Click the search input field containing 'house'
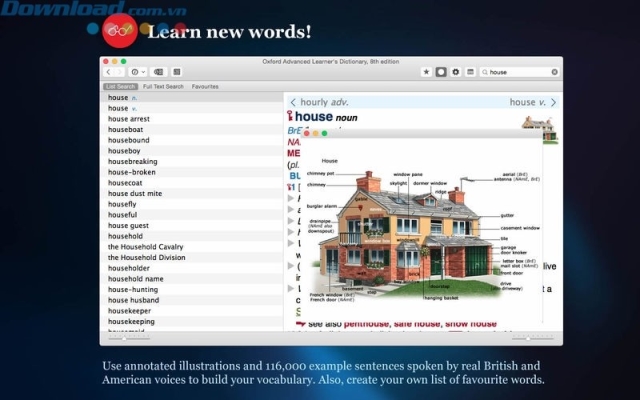Viewport: 640px width, 400px height. (x=518, y=72)
